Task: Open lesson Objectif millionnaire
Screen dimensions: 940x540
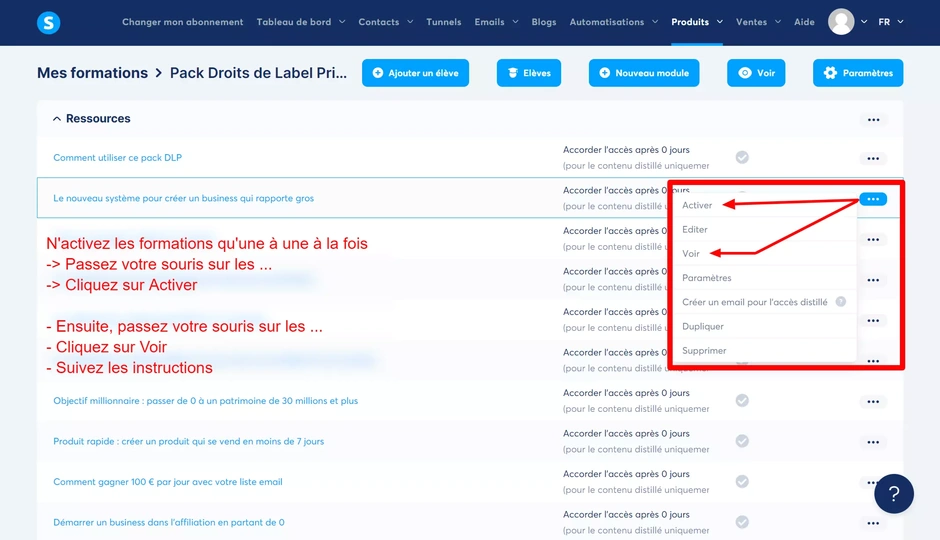Action: pyautogui.click(x=206, y=401)
